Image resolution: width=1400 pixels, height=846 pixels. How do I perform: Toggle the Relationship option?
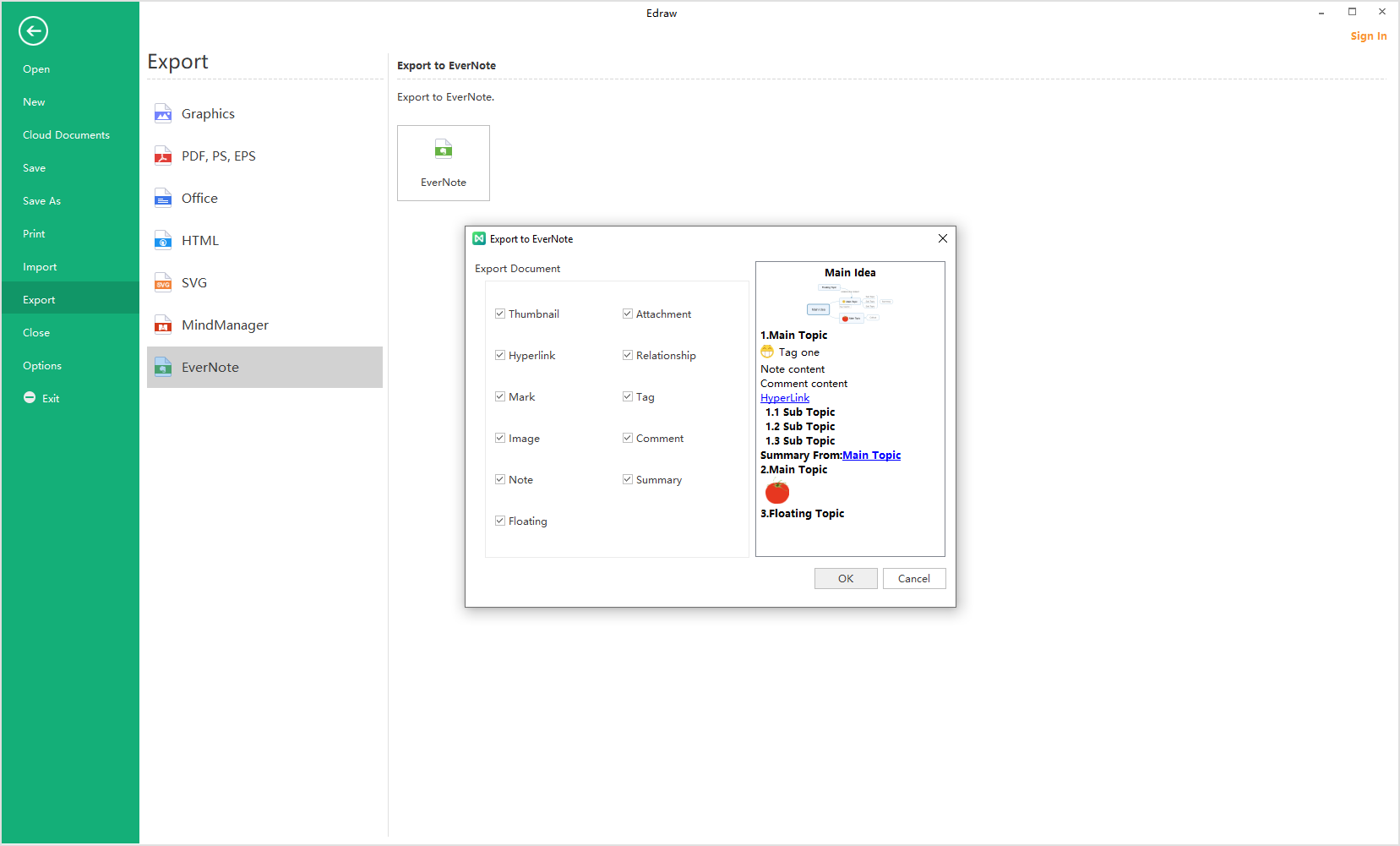point(628,355)
